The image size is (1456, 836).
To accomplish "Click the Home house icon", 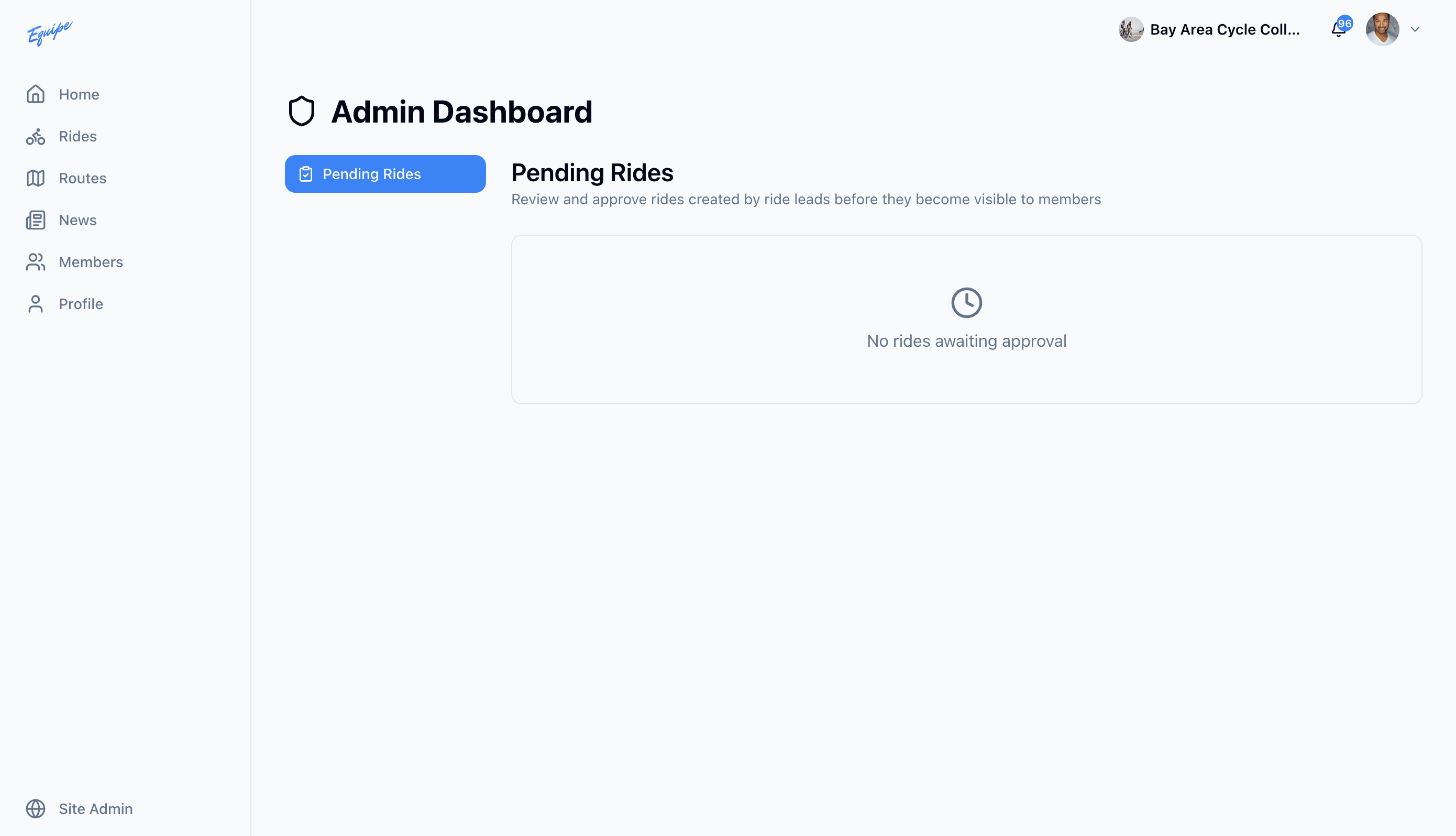I will (36, 94).
